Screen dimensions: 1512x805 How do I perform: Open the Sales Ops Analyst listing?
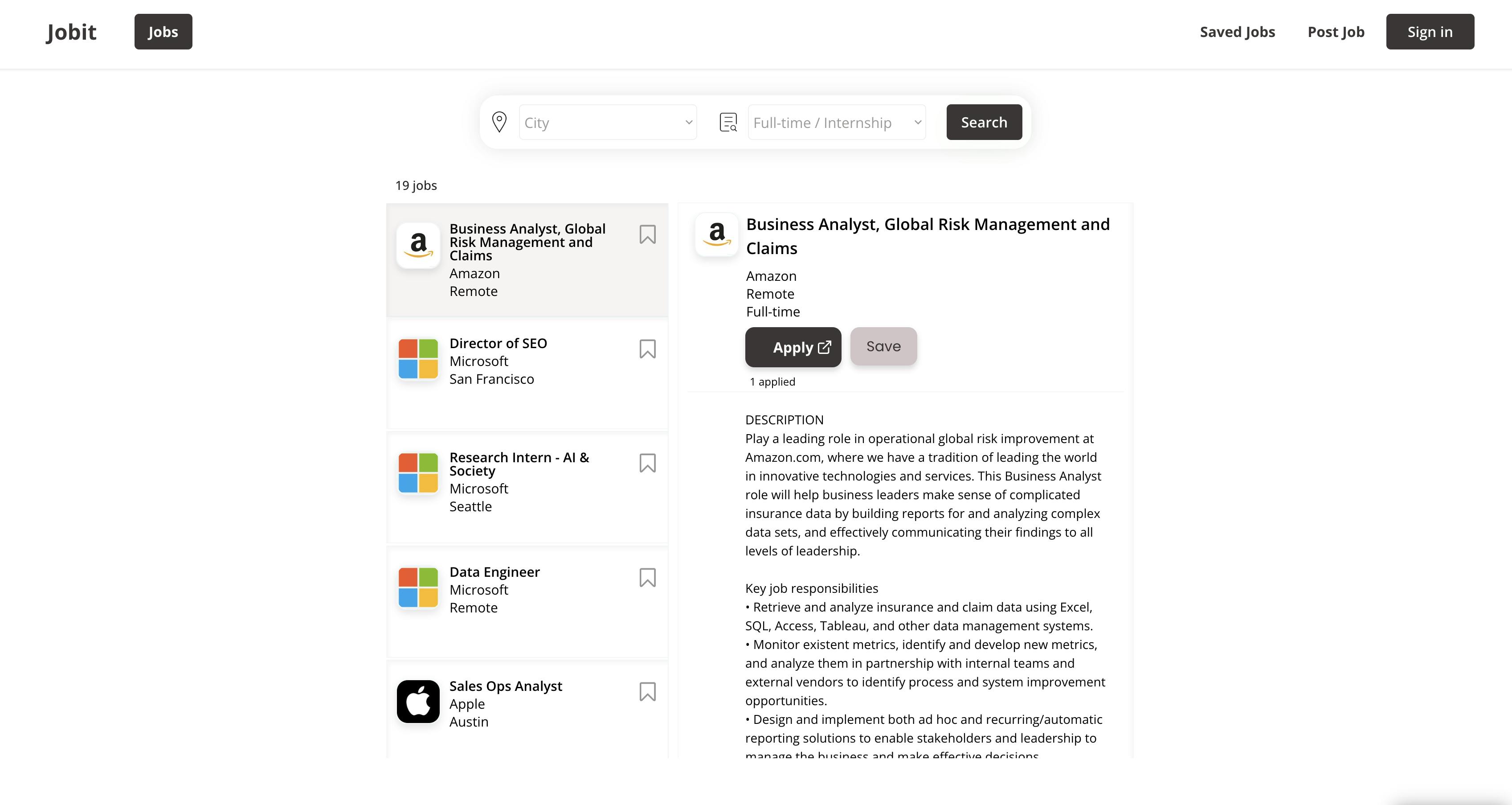coord(527,710)
